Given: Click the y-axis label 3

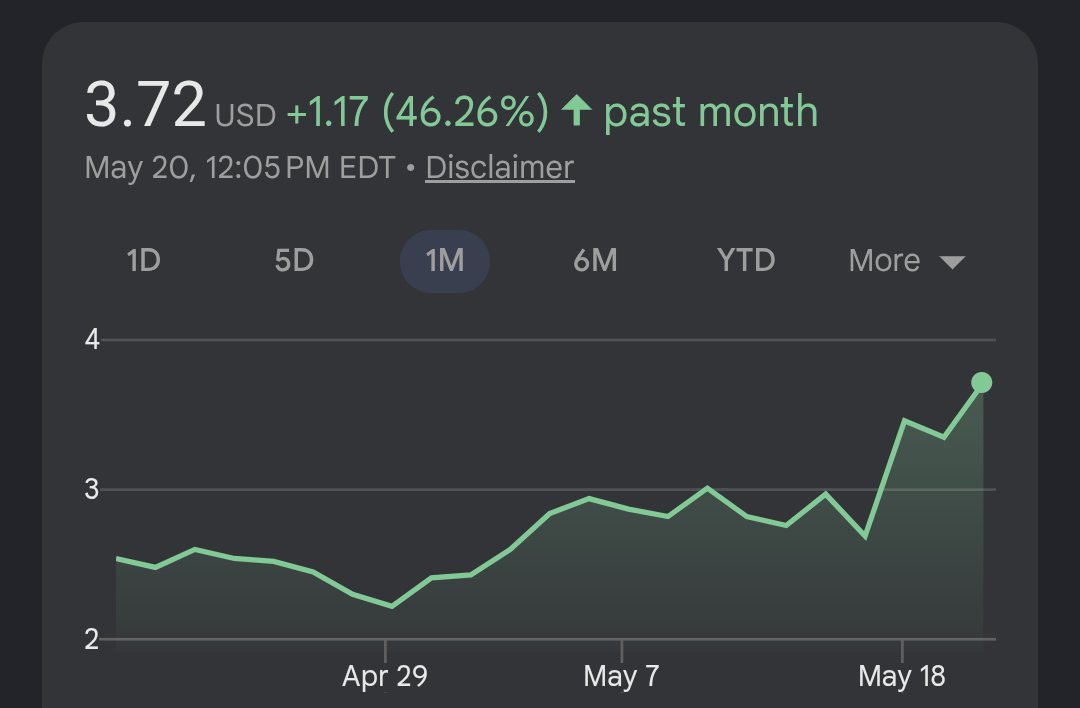Looking at the screenshot, I should pyautogui.click(x=92, y=490).
